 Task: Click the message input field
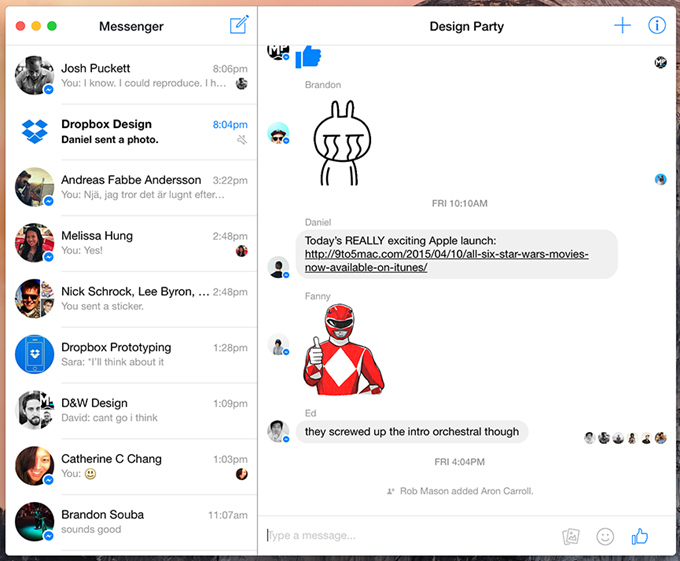pos(408,536)
